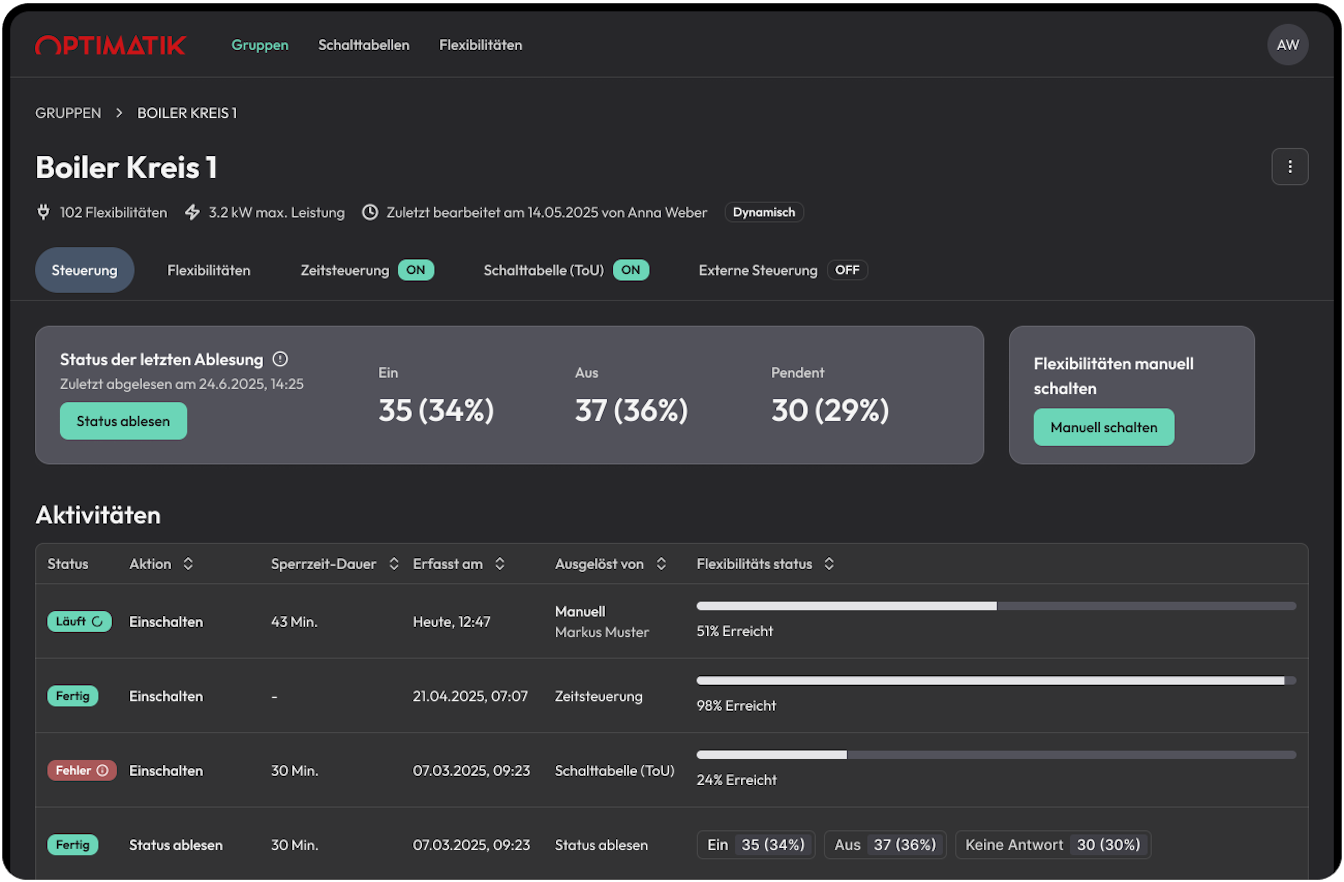Click the 51% Erreicht progress bar
Screen dimensions: 1344x882
[995, 606]
